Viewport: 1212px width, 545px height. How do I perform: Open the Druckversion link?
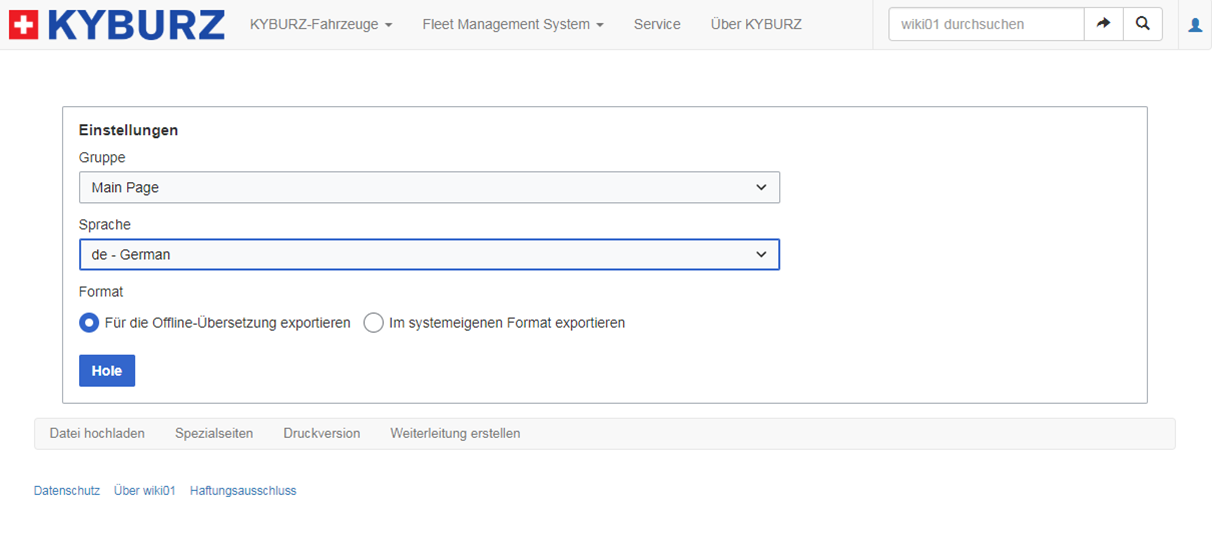(321, 433)
